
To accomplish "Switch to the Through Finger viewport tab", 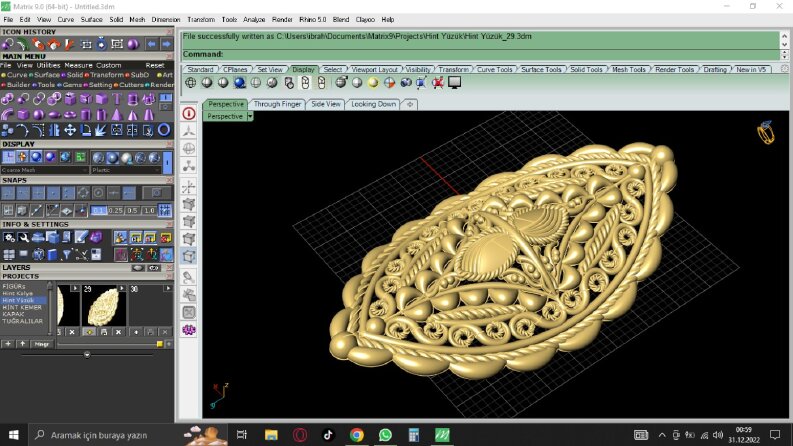I will pos(277,104).
